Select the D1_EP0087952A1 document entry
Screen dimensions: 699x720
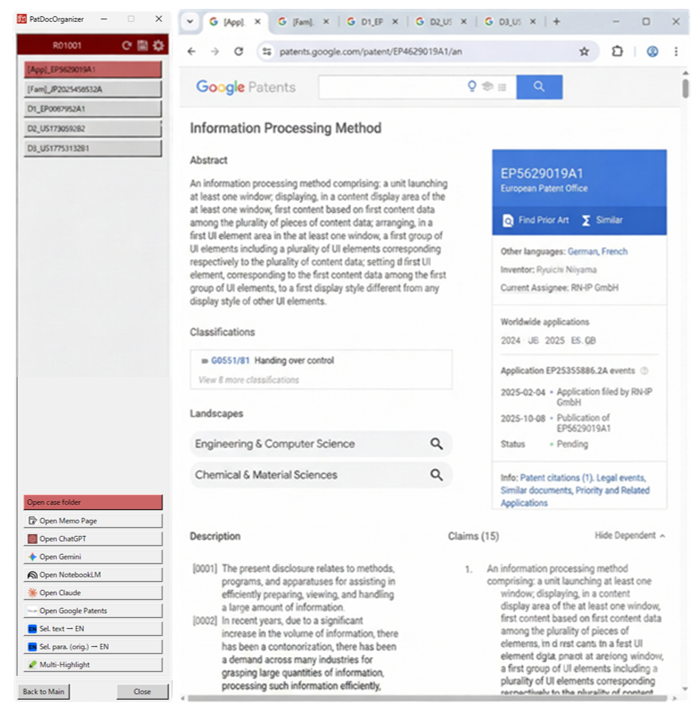click(93, 109)
